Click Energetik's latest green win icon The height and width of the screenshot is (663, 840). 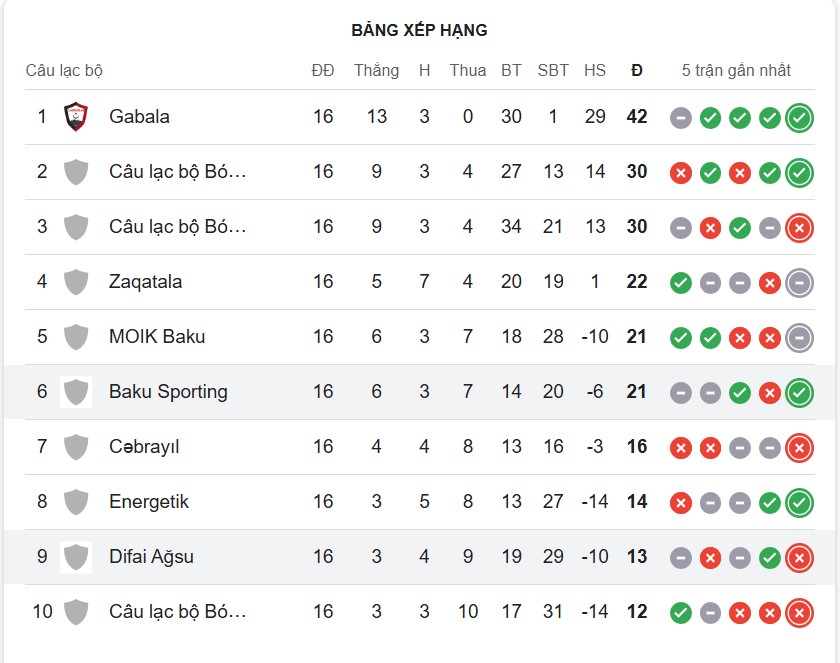tap(797, 502)
